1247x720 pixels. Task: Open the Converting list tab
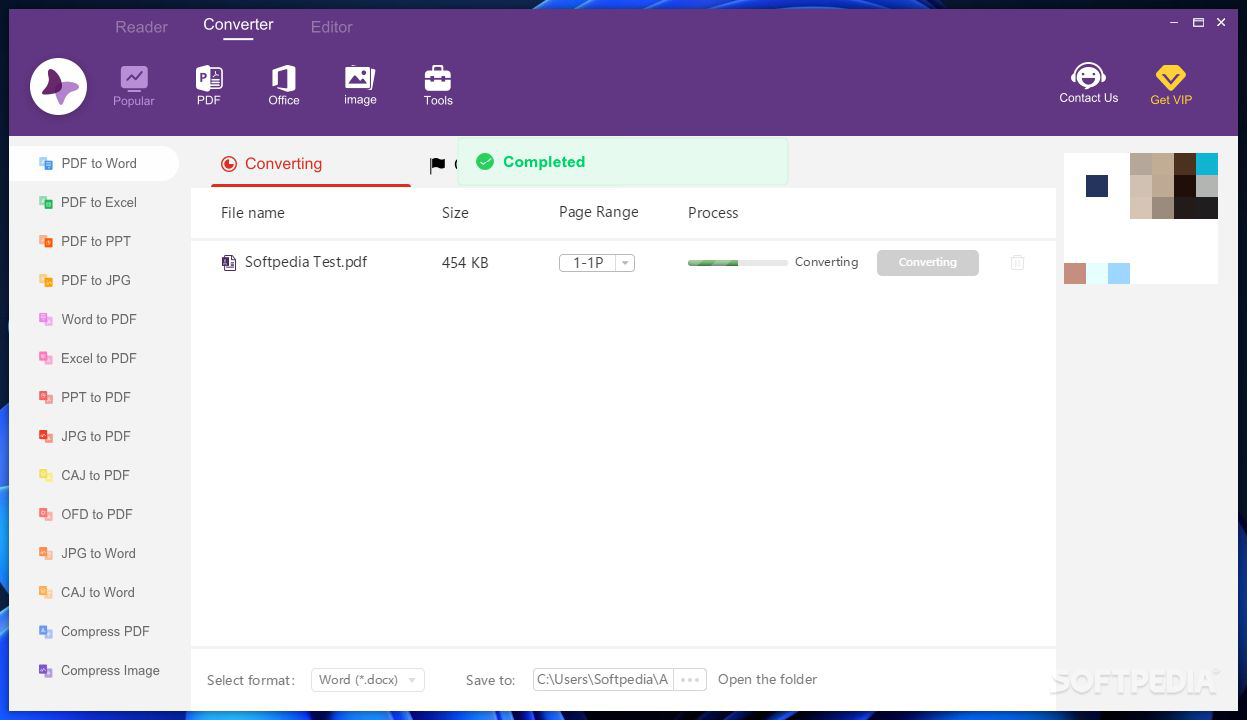coord(311,164)
